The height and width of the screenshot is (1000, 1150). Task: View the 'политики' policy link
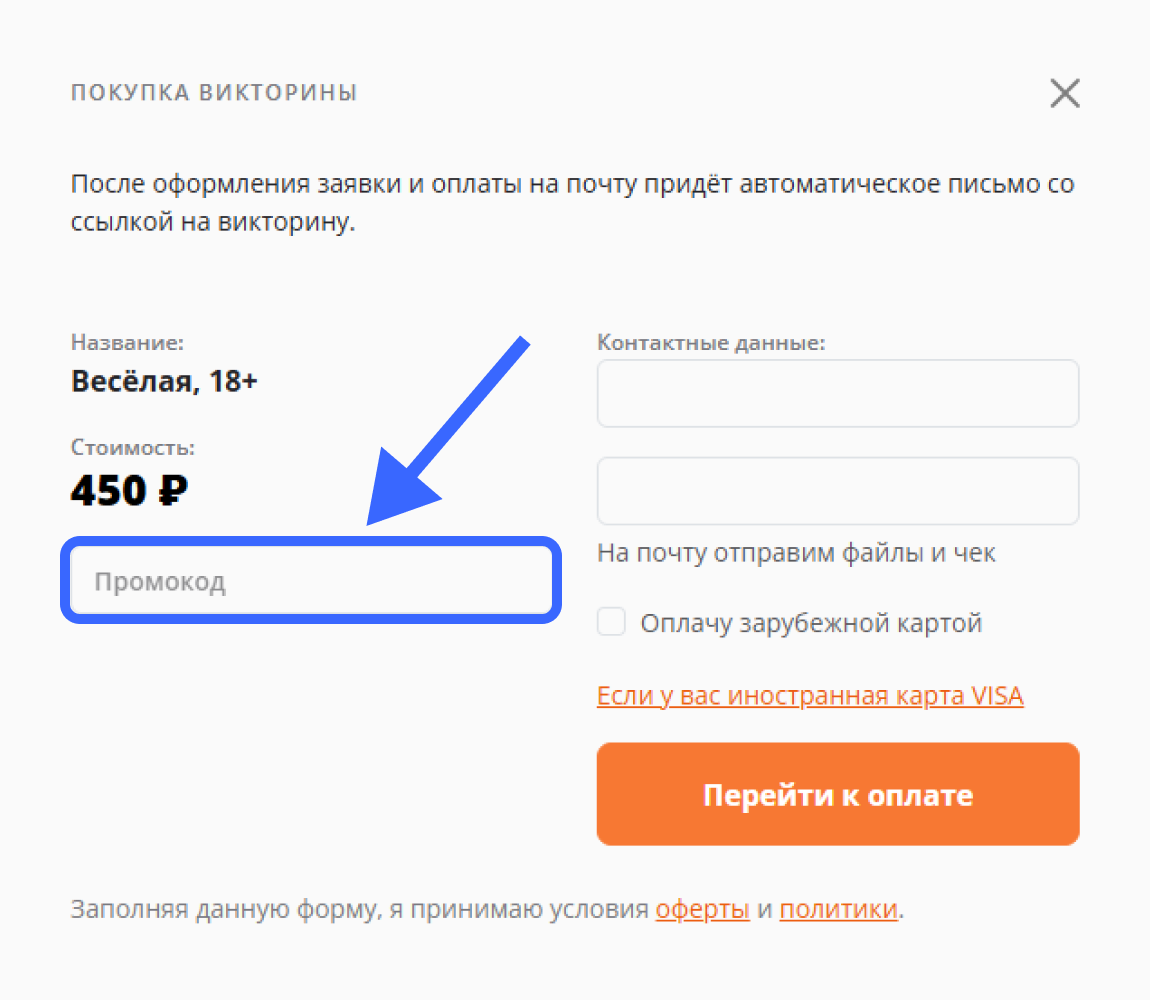838,910
